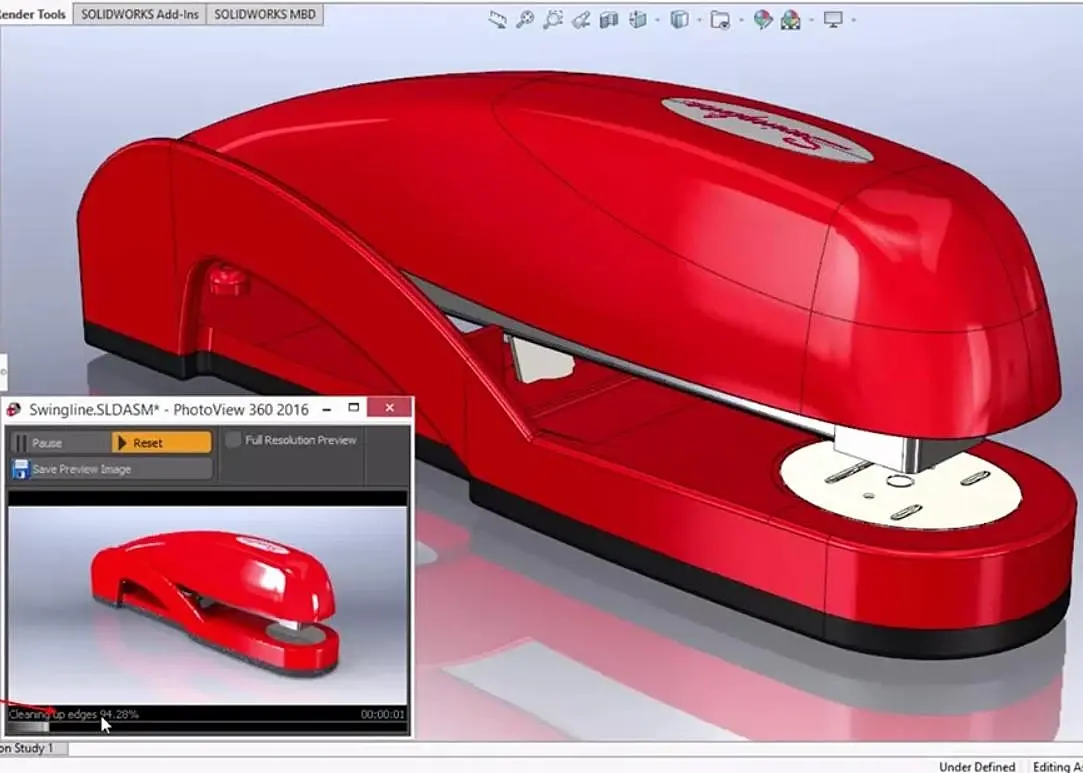Pause the PhotoView 360 preview render
This screenshot has height=773, width=1083.
point(61,443)
